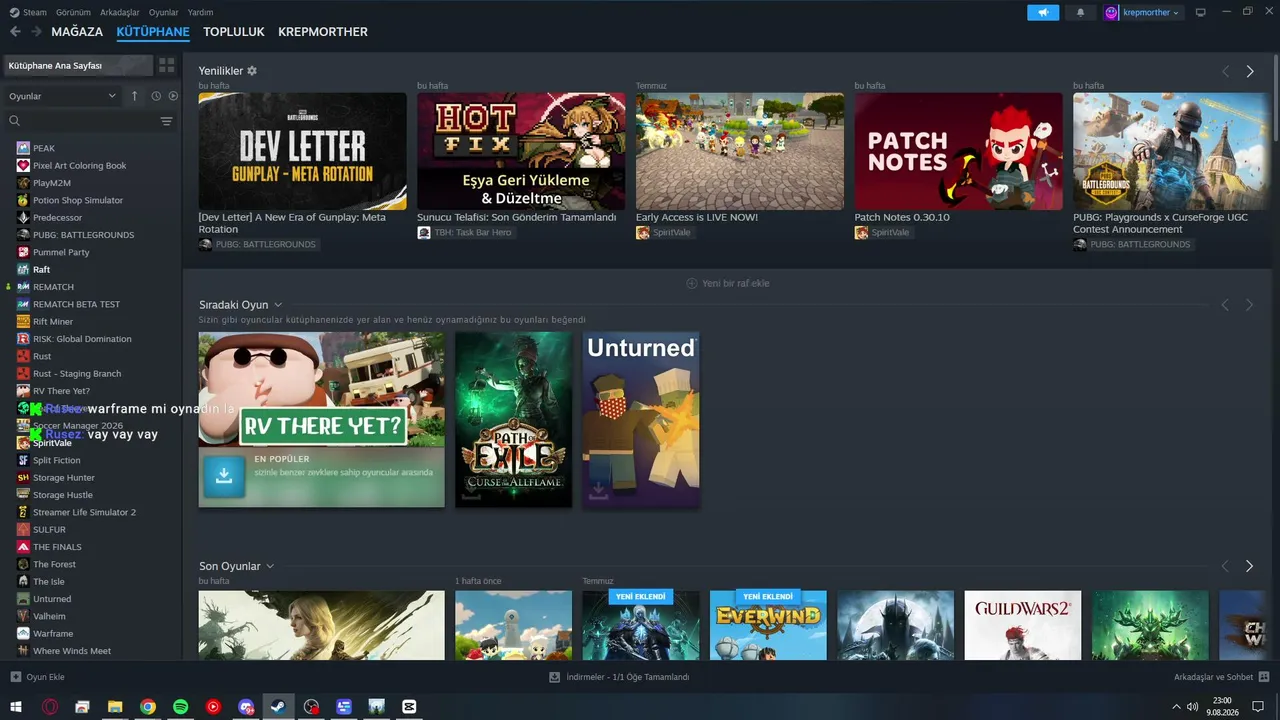This screenshot has width=1280, height=720.
Task: Click the library search magnifier icon
Action: [x=15, y=121]
